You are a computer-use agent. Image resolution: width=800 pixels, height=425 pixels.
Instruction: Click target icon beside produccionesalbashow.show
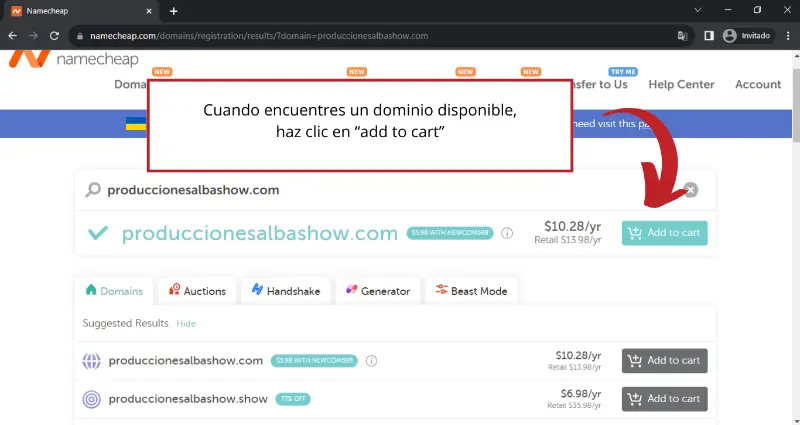pos(91,399)
